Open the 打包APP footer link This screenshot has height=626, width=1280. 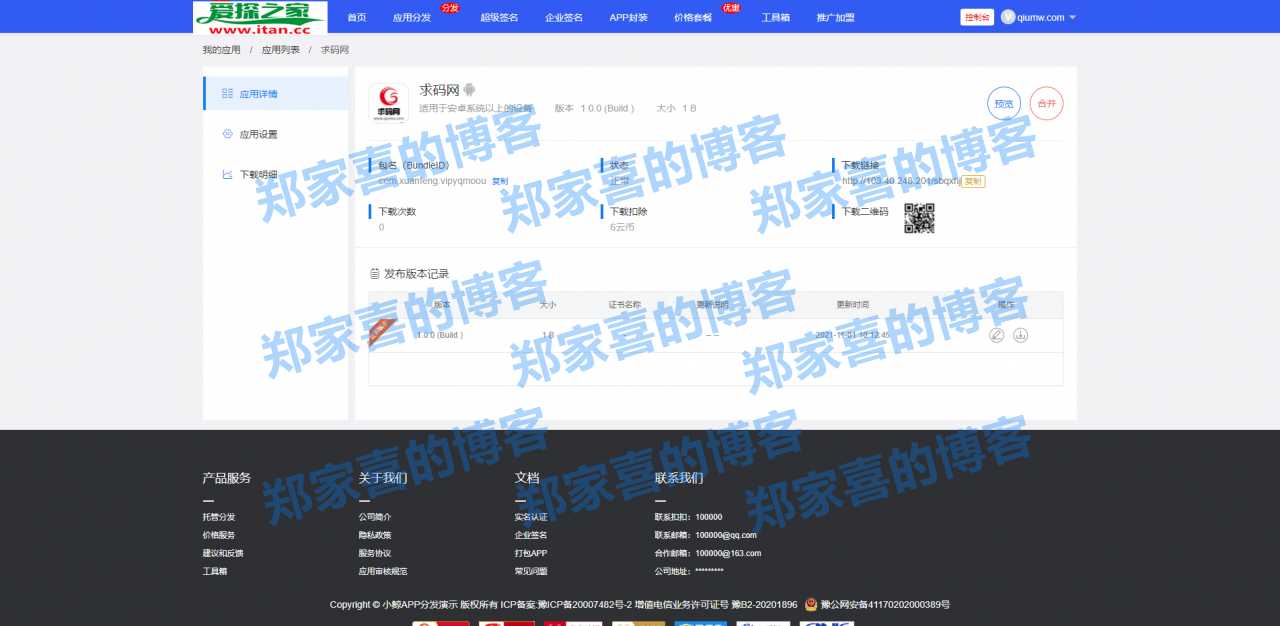tap(531, 553)
